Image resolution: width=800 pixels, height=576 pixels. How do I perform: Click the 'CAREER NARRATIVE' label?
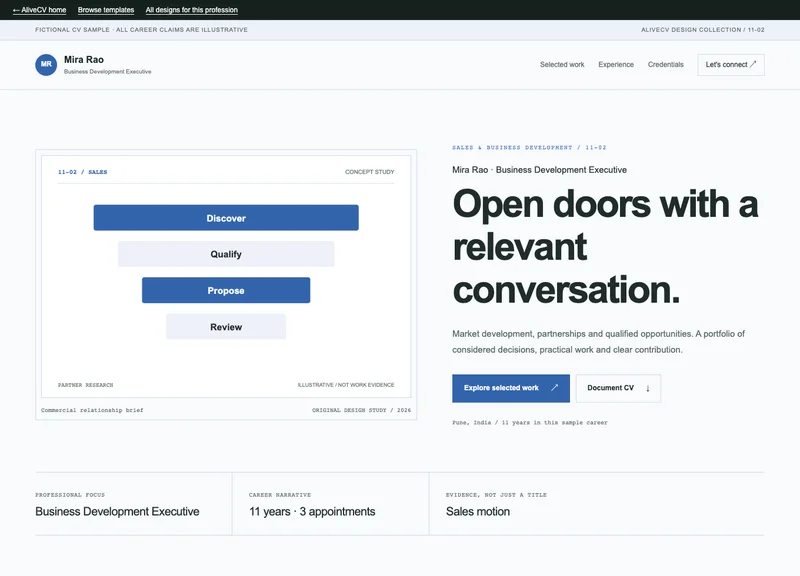(x=280, y=495)
